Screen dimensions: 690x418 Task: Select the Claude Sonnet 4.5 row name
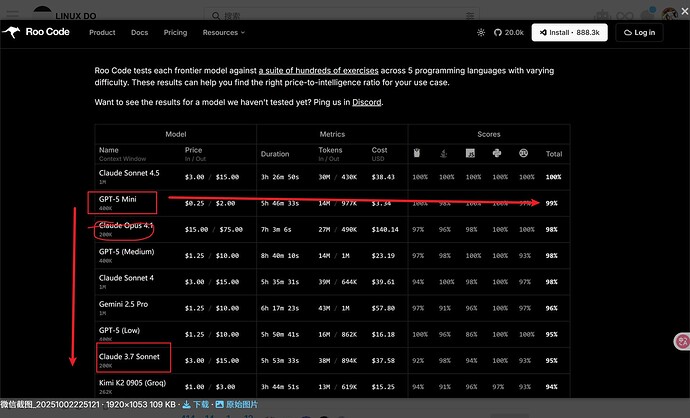(129, 173)
